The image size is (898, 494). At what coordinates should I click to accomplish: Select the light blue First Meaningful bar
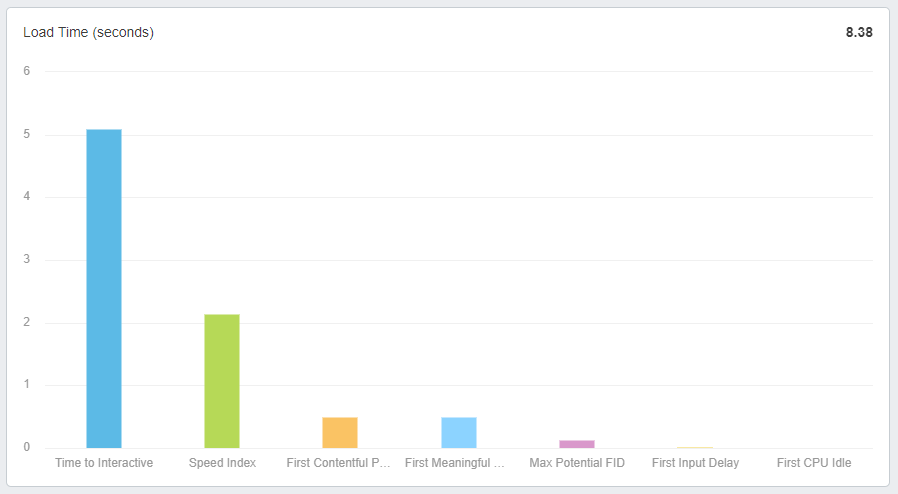coord(459,433)
